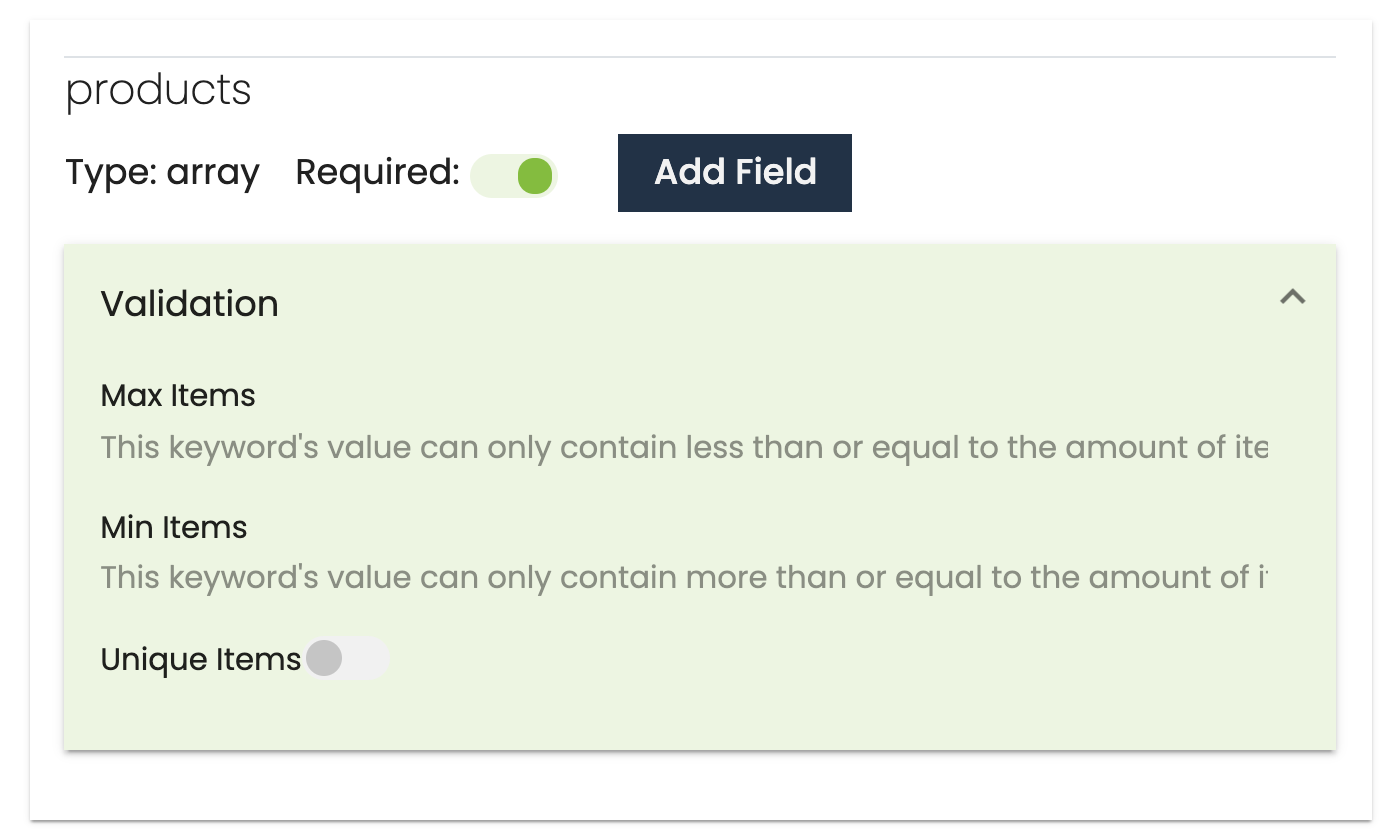Click the gray knob of Unique Items switch

[x=324, y=658]
